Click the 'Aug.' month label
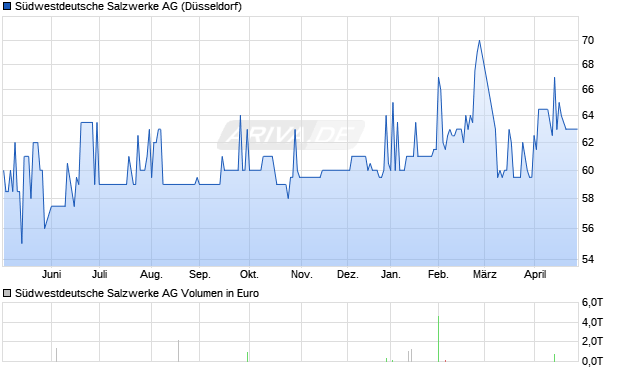 (x=151, y=274)
